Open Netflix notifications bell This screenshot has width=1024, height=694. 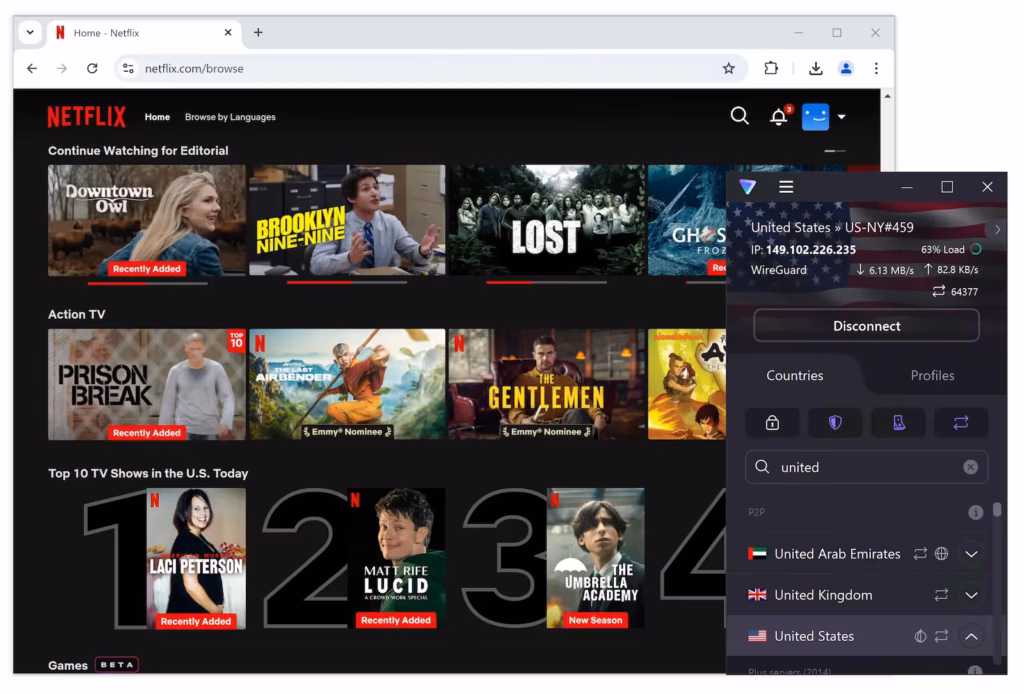tap(778, 117)
